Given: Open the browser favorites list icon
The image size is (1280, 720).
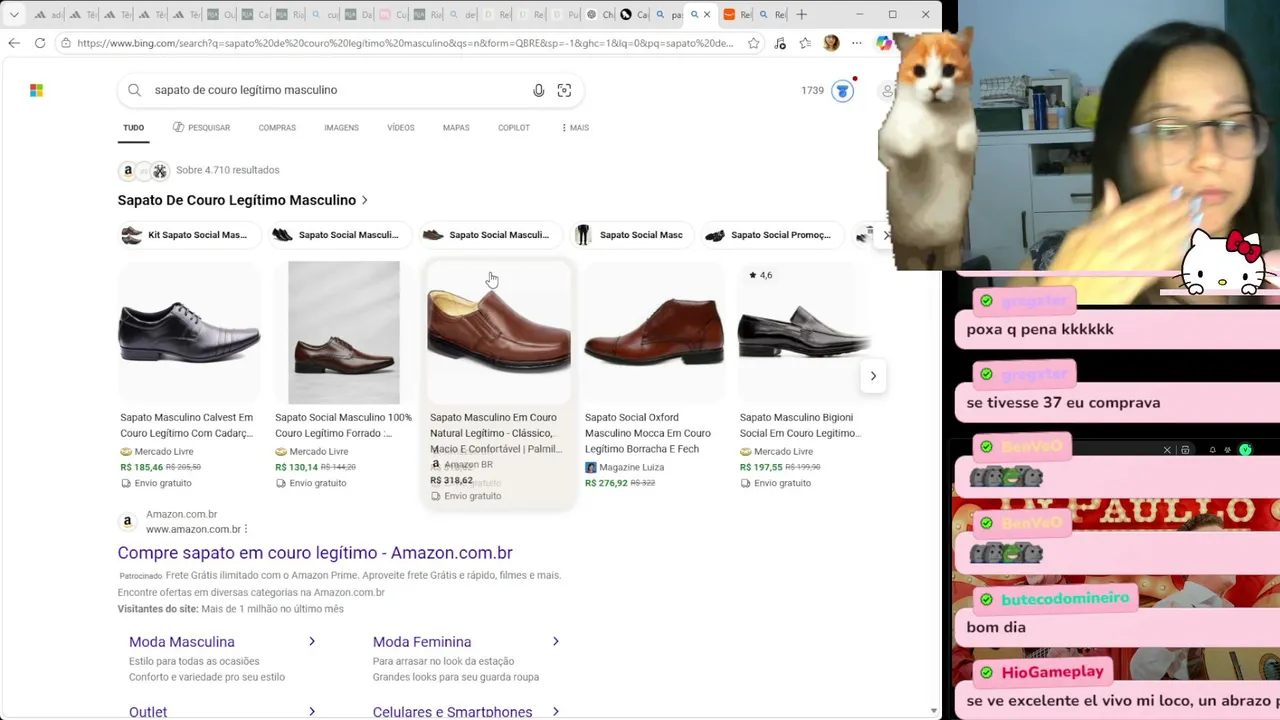Looking at the screenshot, I should coord(805,43).
